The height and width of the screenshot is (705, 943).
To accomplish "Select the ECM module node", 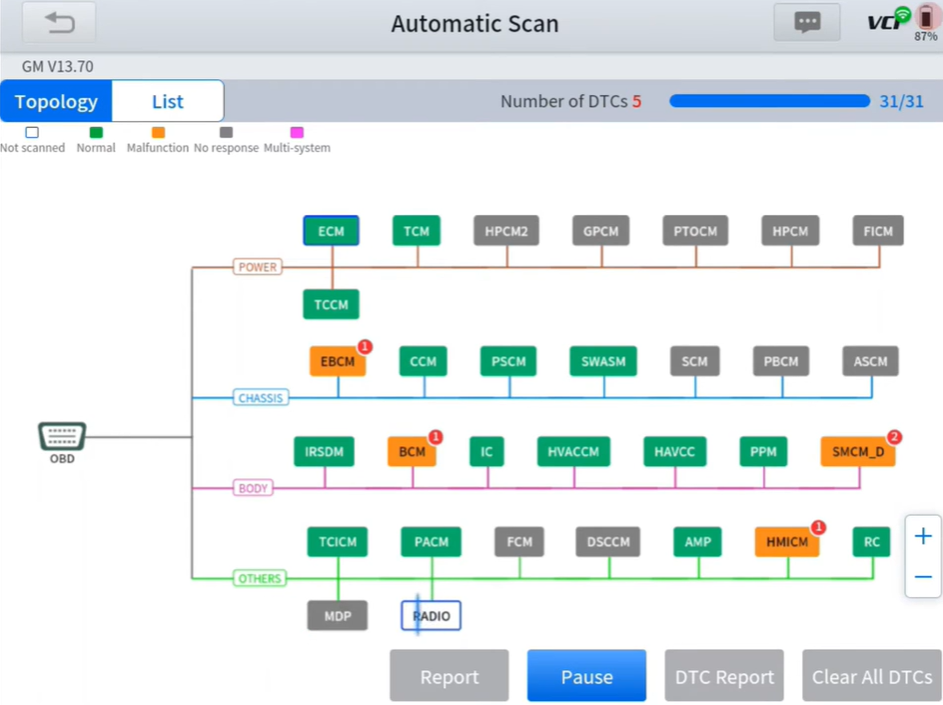I will (x=331, y=231).
